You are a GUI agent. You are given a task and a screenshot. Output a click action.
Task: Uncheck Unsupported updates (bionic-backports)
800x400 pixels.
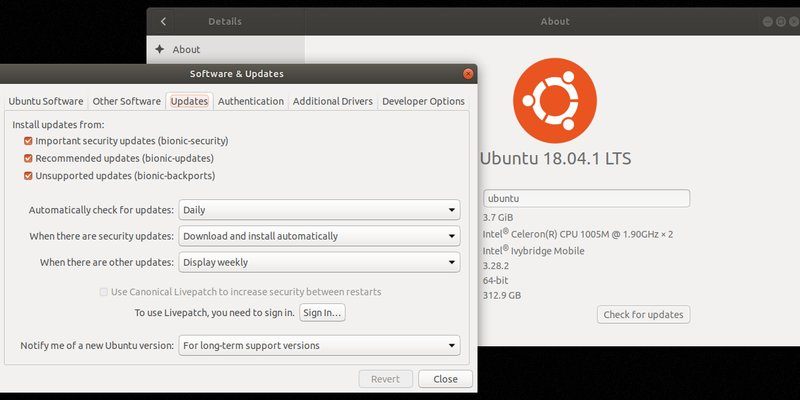click(x=28, y=176)
